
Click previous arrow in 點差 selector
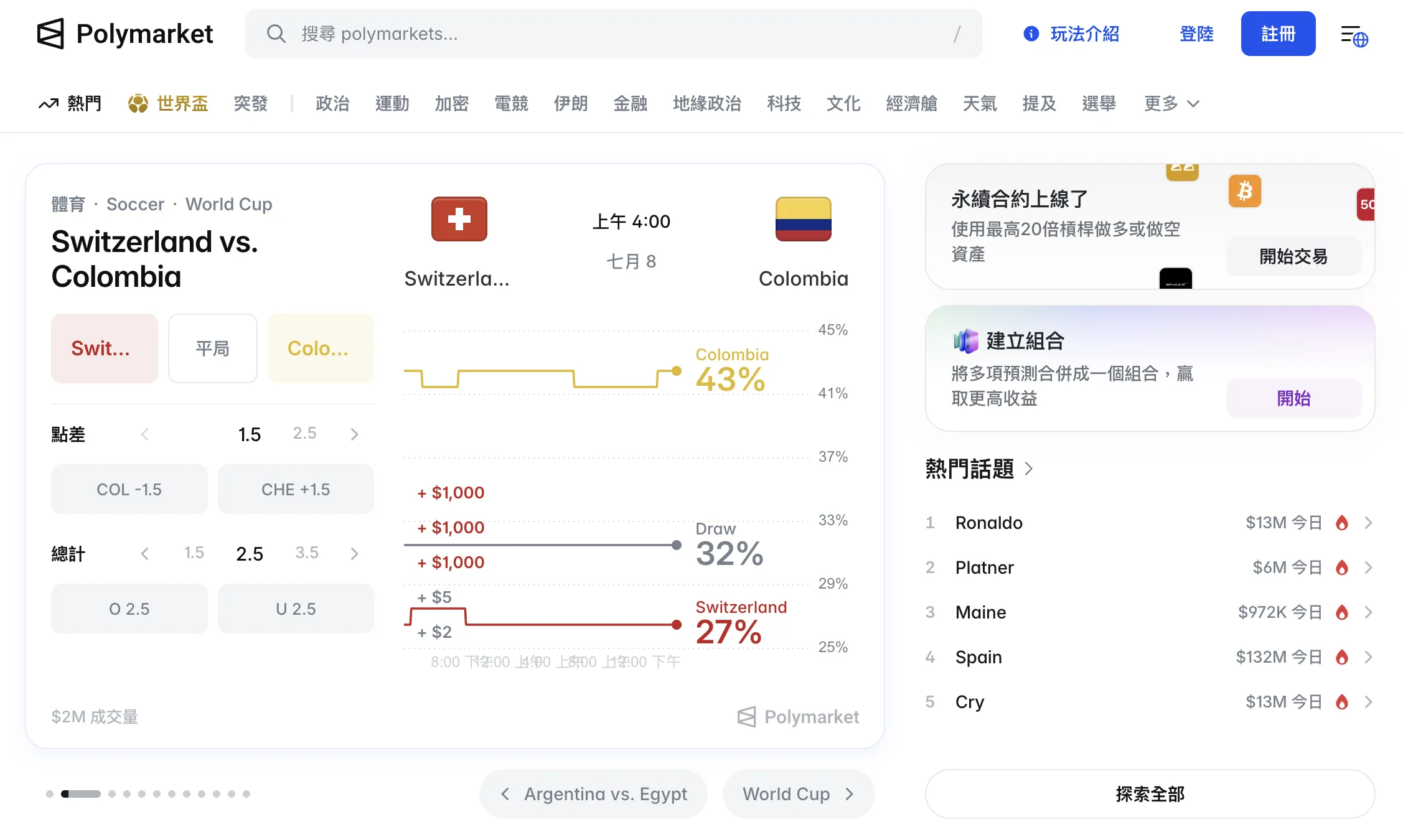tap(144, 434)
